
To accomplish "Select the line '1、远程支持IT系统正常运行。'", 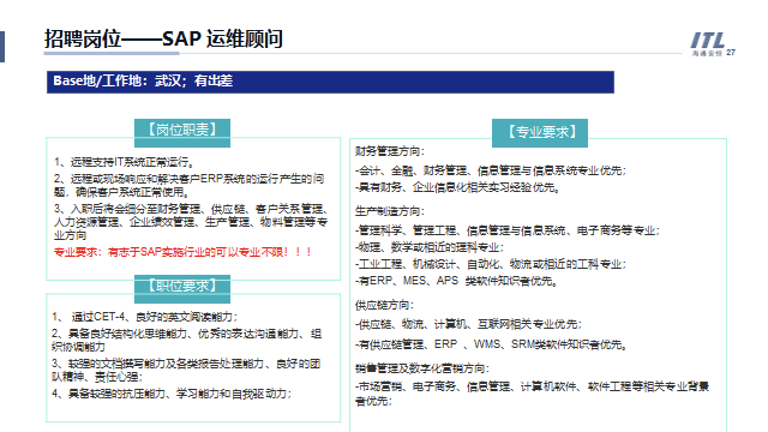I will tap(124, 162).
